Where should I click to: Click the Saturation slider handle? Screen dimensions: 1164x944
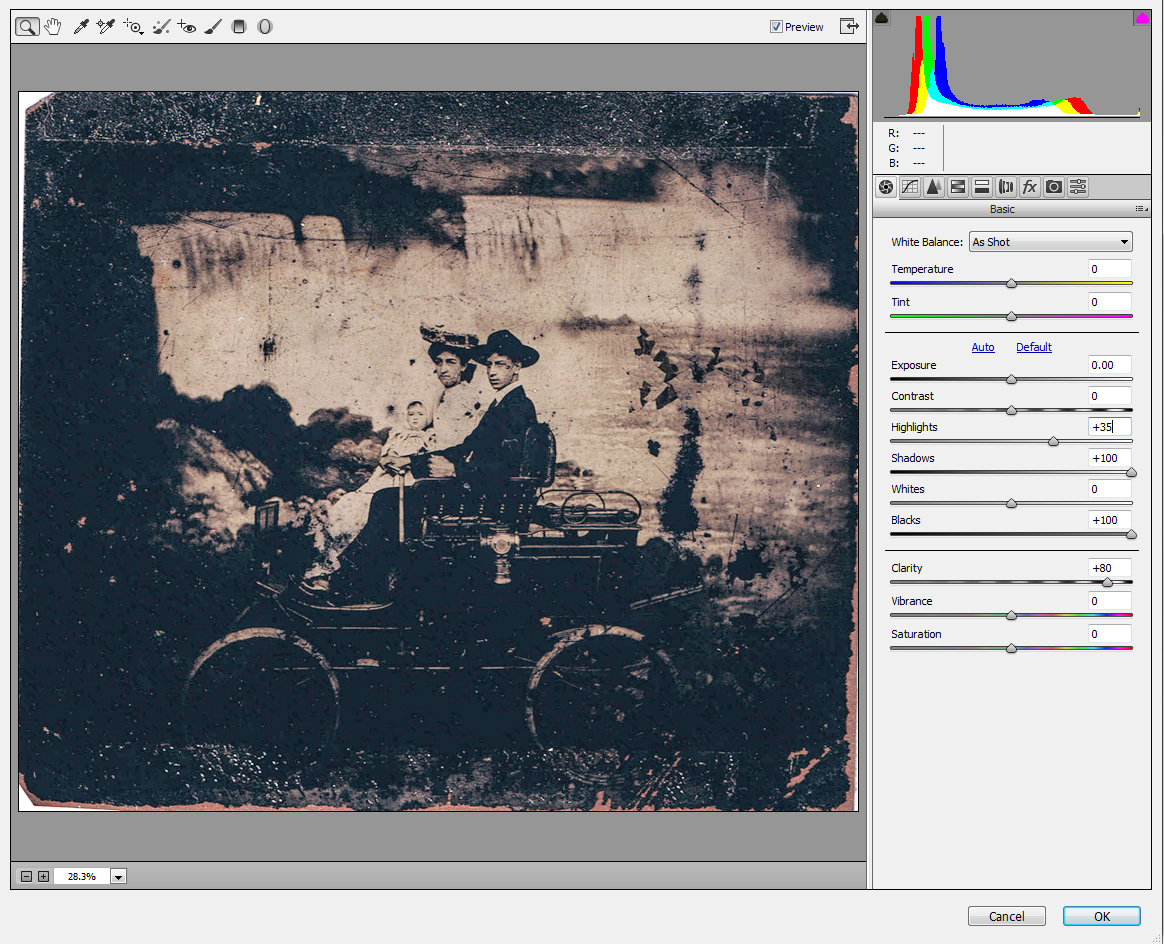pos(1011,649)
